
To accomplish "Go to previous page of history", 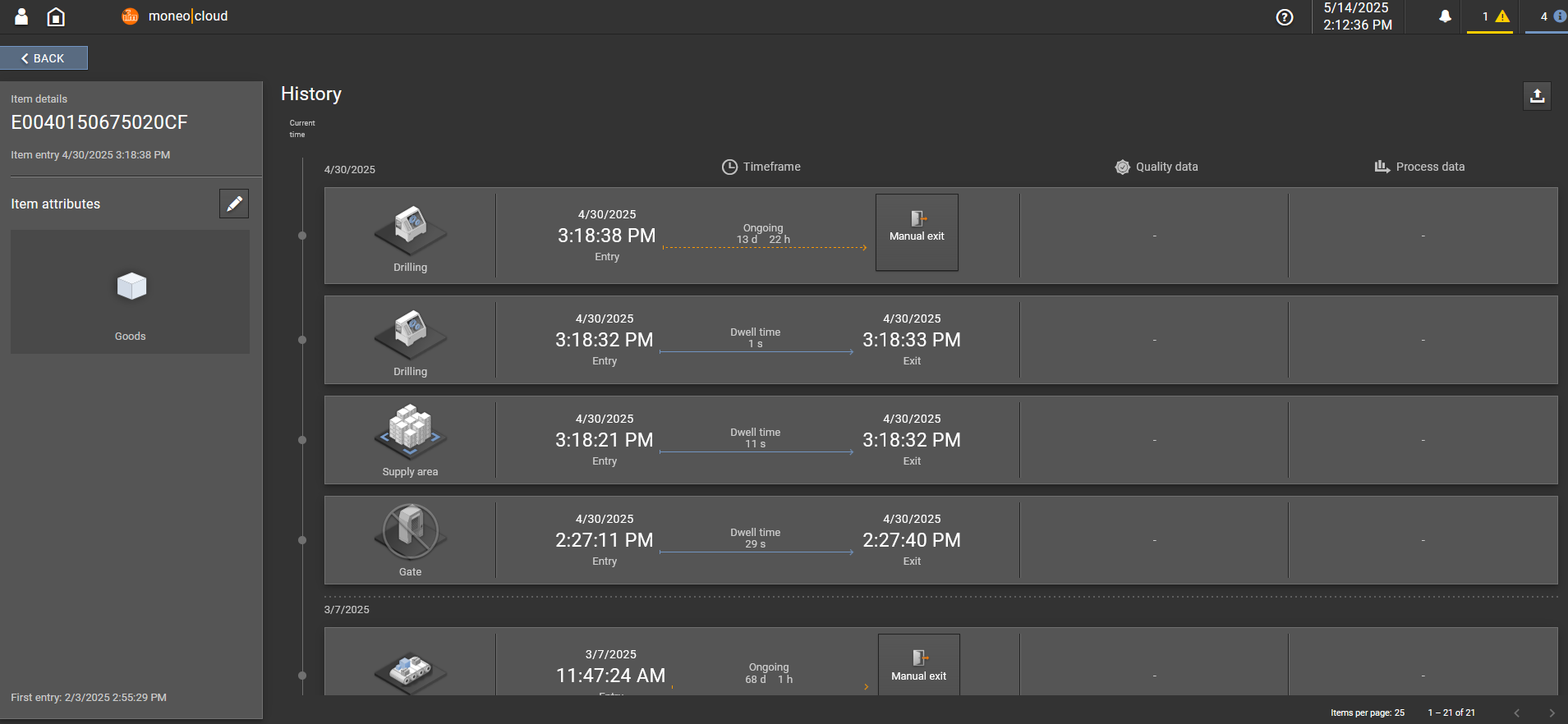I will [1517, 713].
